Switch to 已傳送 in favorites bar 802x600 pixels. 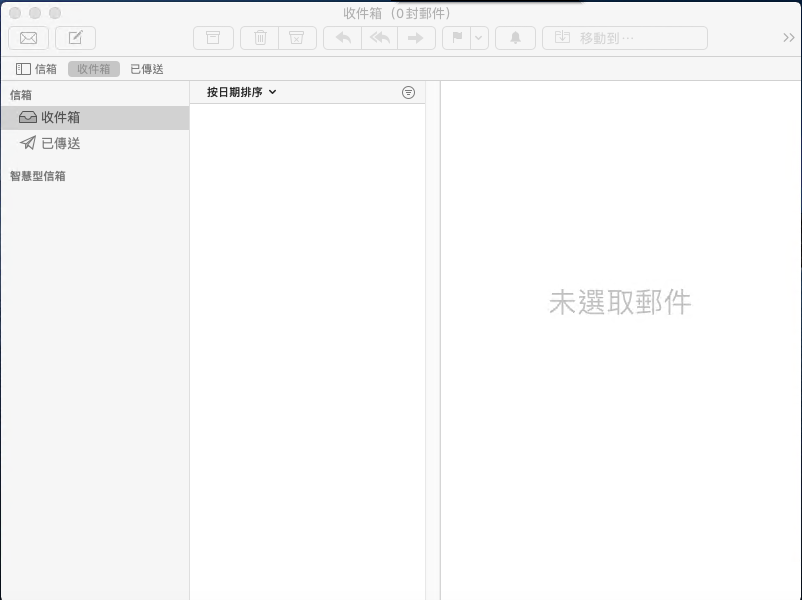(147, 69)
